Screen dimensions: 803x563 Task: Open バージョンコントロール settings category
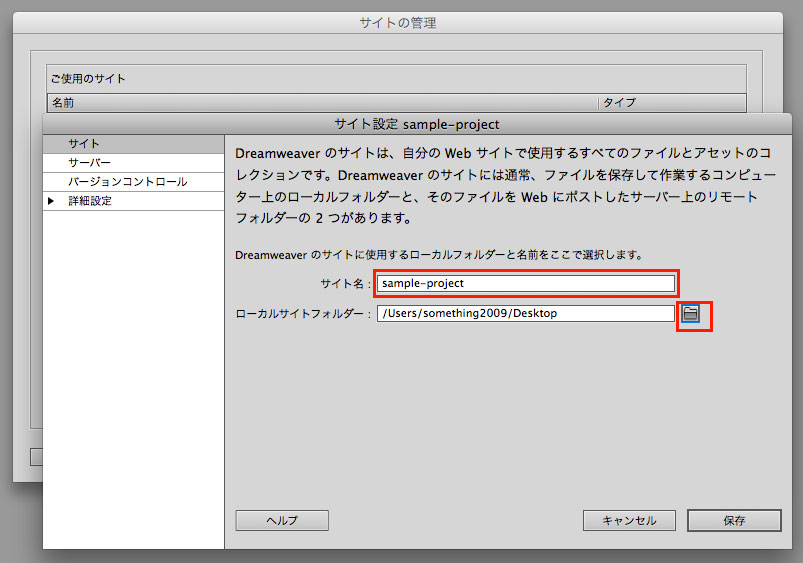tap(134, 182)
